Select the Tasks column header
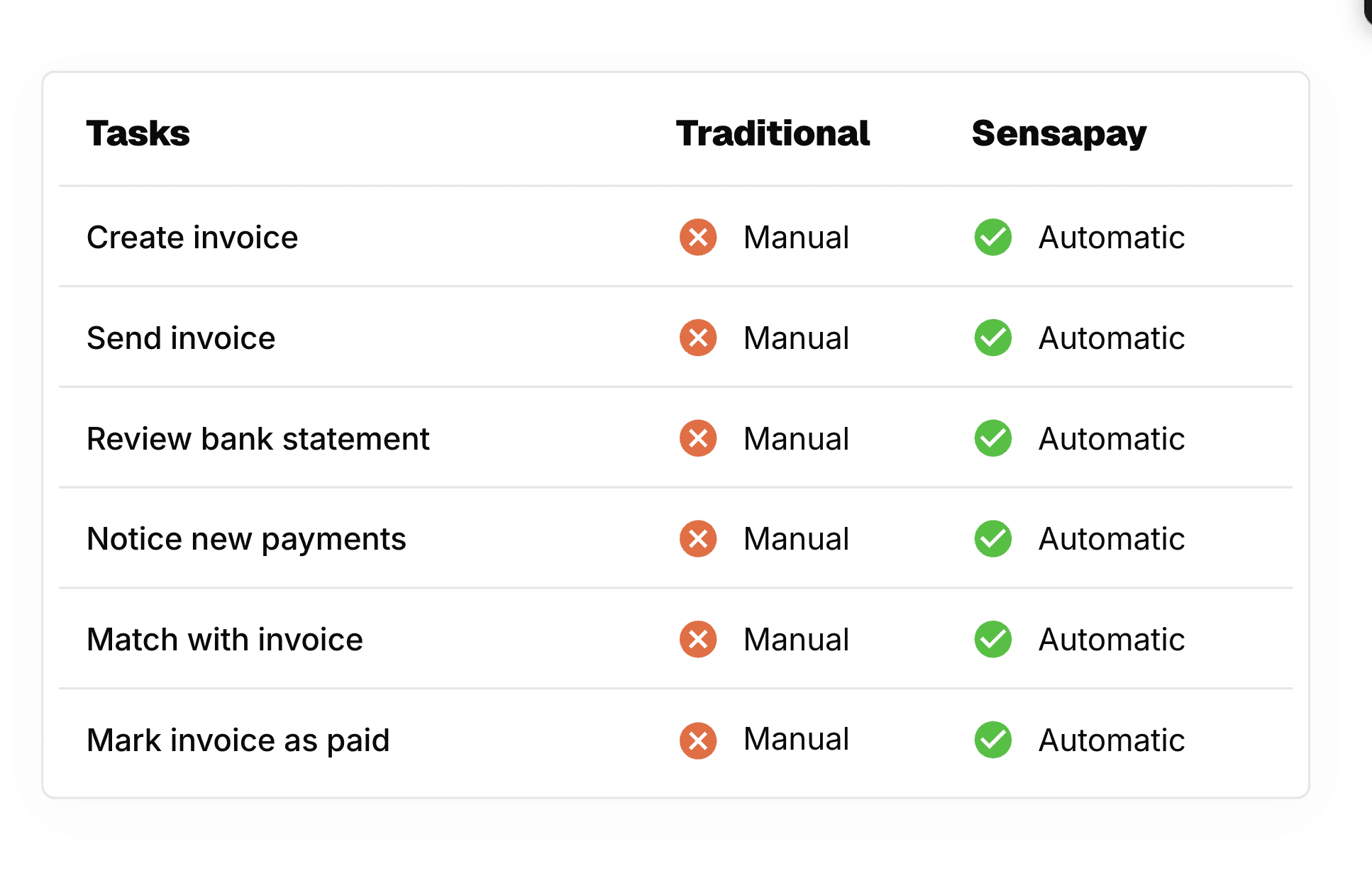This screenshot has width=1372, height=888. click(138, 133)
